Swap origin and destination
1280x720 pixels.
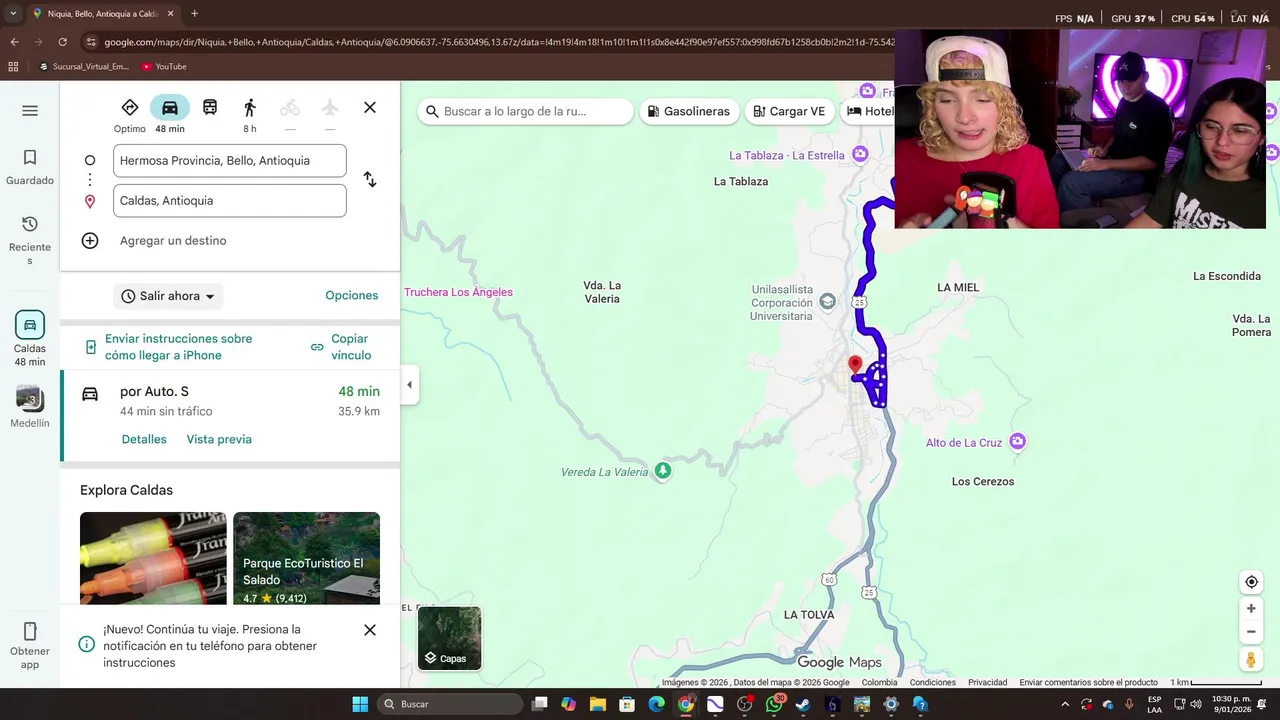370,180
